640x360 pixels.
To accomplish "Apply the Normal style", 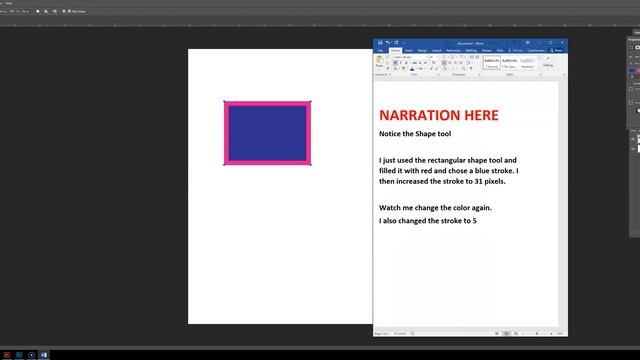I will pyautogui.click(x=492, y=62).
